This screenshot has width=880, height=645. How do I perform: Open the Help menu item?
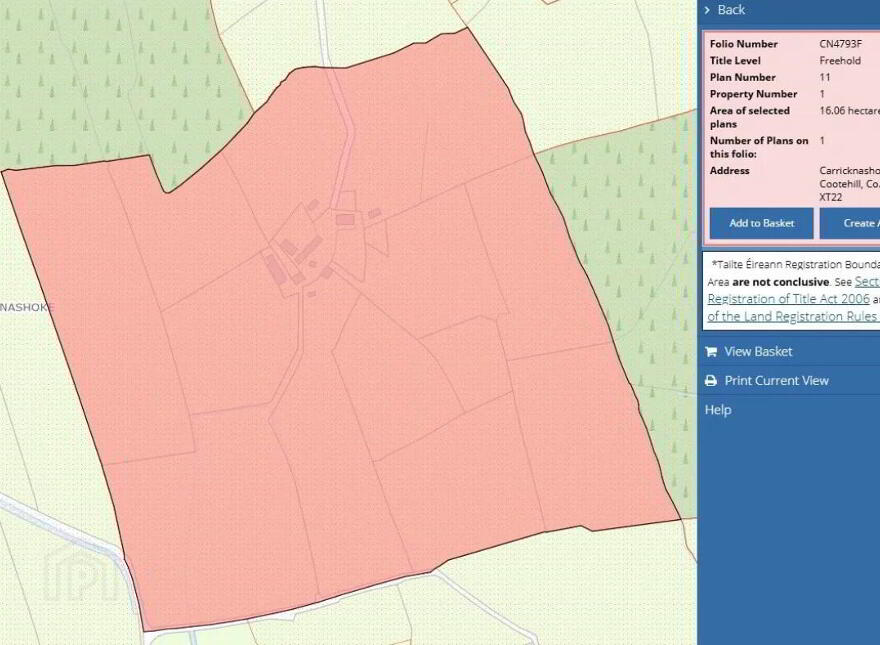pos(718,410)
